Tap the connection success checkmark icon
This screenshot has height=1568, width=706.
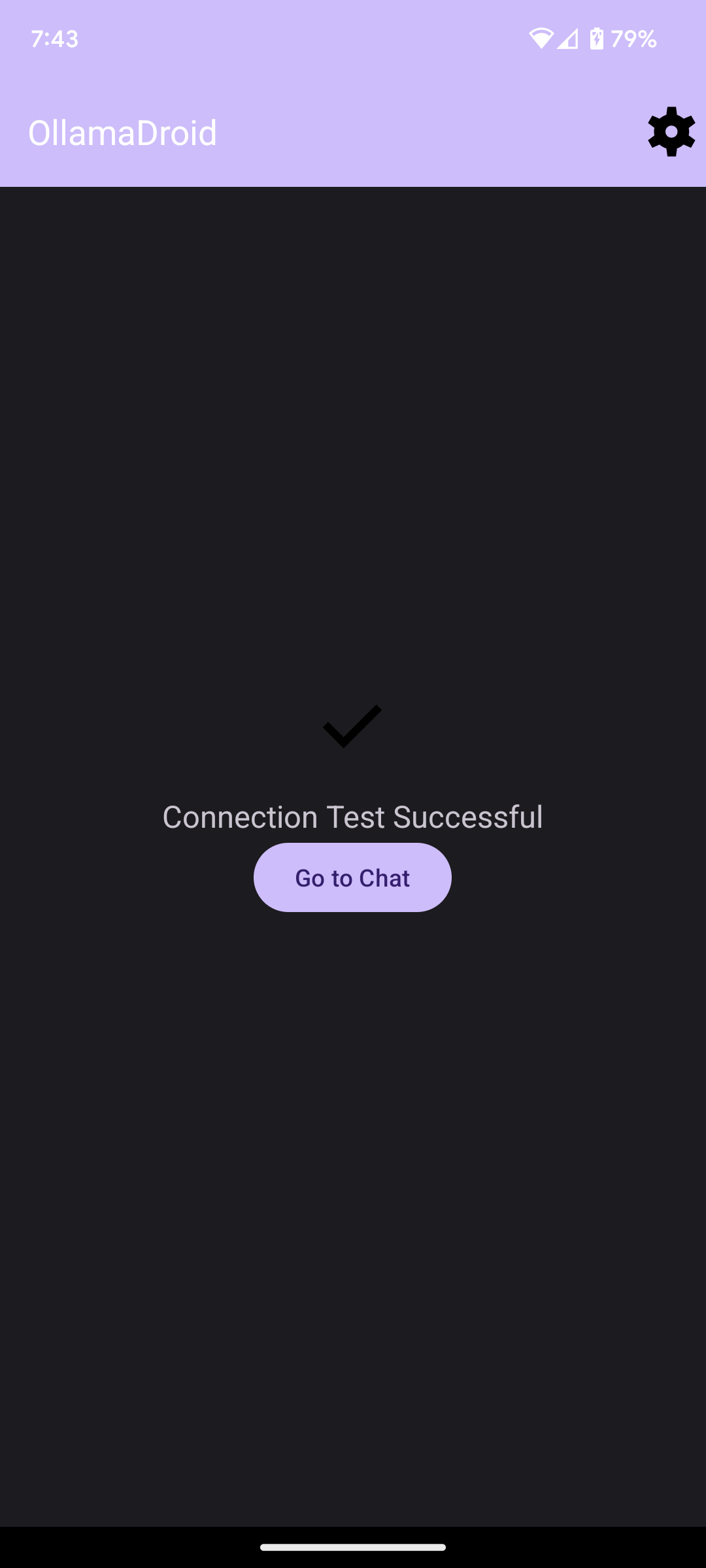click(x=352, y=727)
